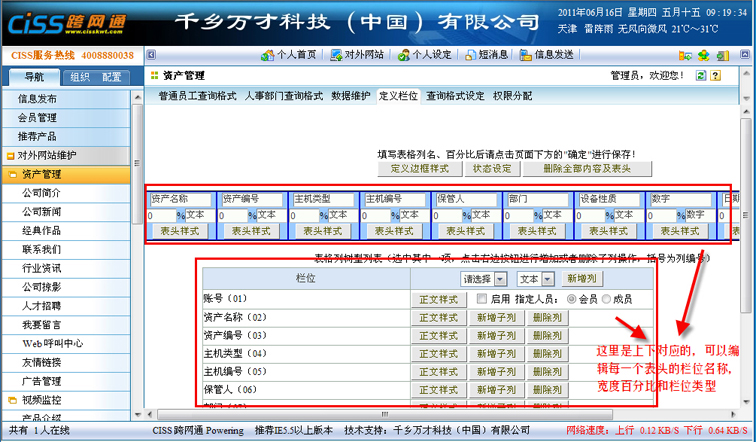Click folder icon beside 视频监控
The height and width of the screenshot is (442, 756).
[11, 399]
